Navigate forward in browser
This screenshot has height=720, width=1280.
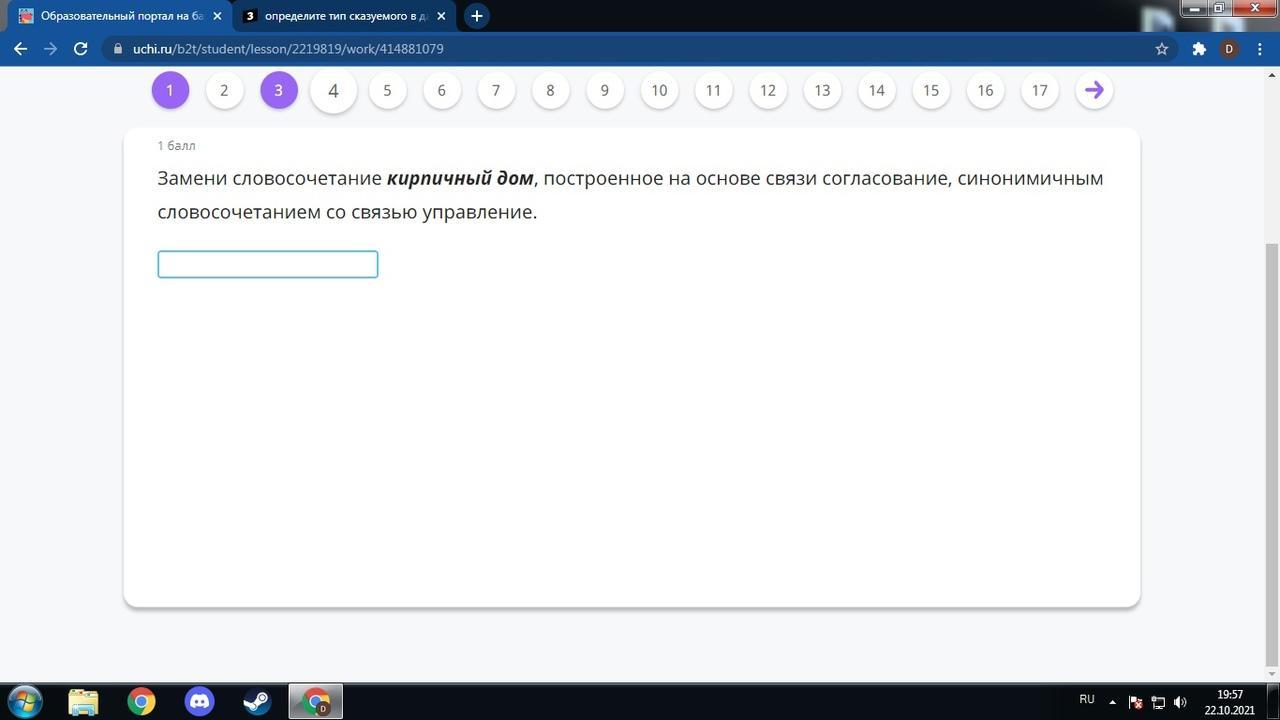50,48
